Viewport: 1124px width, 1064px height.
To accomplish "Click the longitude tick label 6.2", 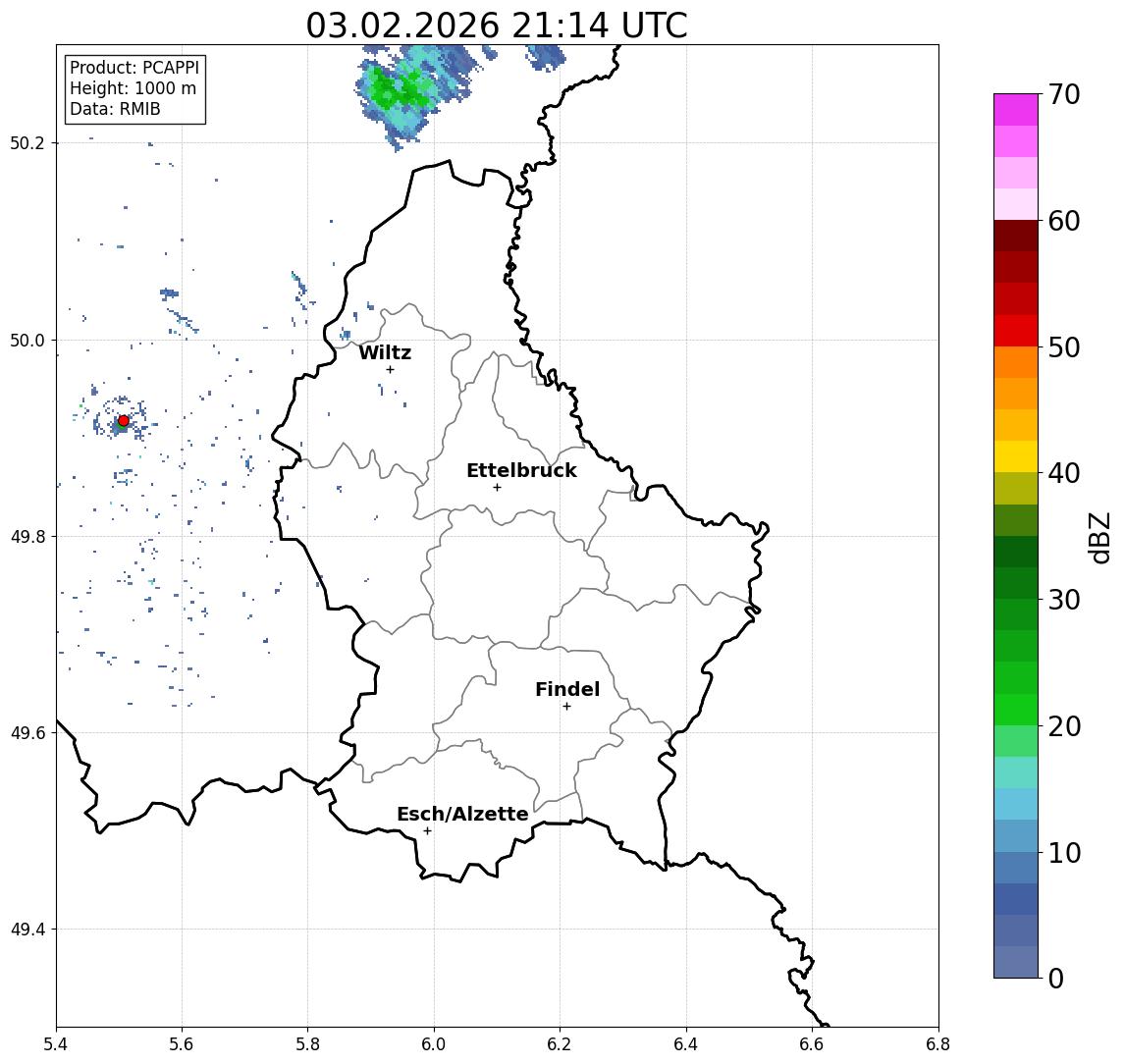I will click(x=560, y=1044).
